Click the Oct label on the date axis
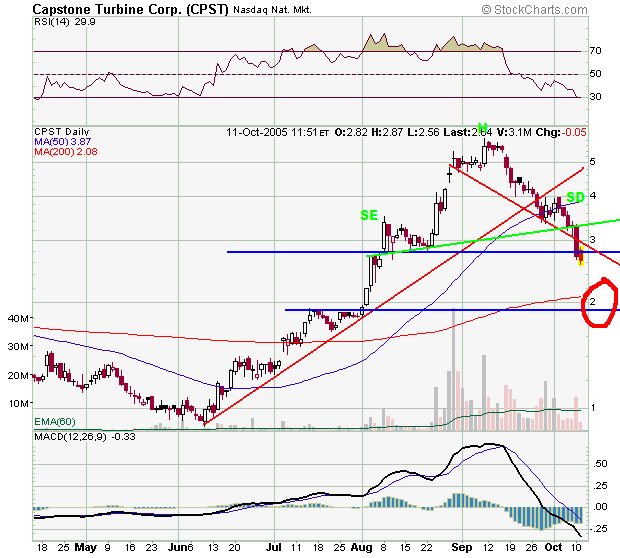Screen dimensions: 620x558 (553, 547)
